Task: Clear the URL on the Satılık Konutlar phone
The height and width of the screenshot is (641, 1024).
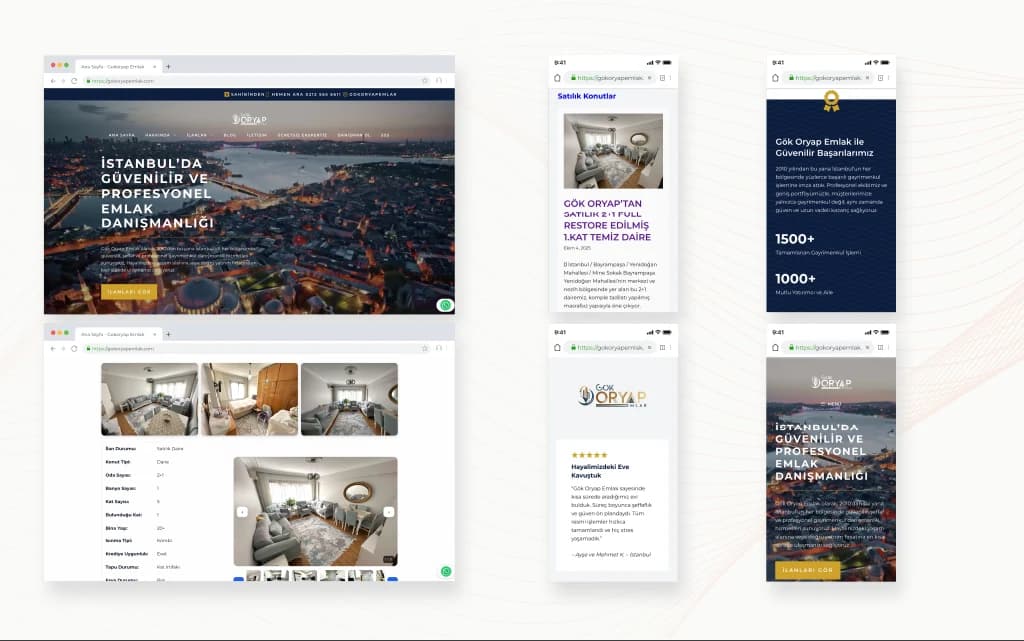Action: [649, 78]
